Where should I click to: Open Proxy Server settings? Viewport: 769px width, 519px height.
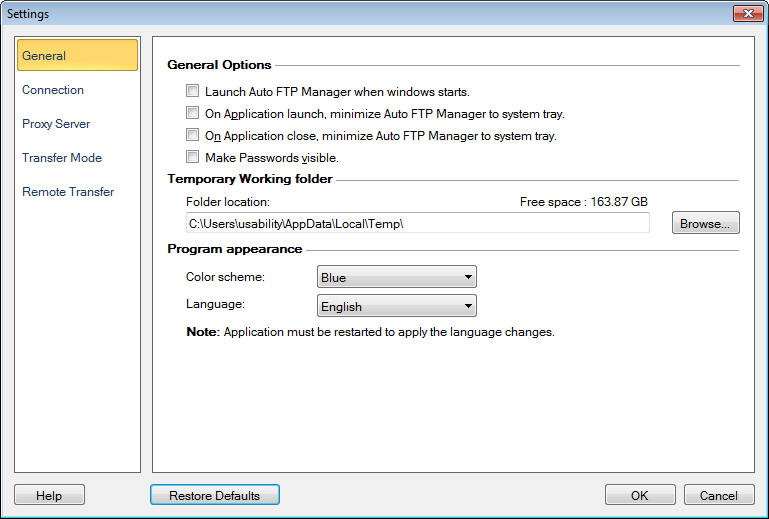pos(56,124)
